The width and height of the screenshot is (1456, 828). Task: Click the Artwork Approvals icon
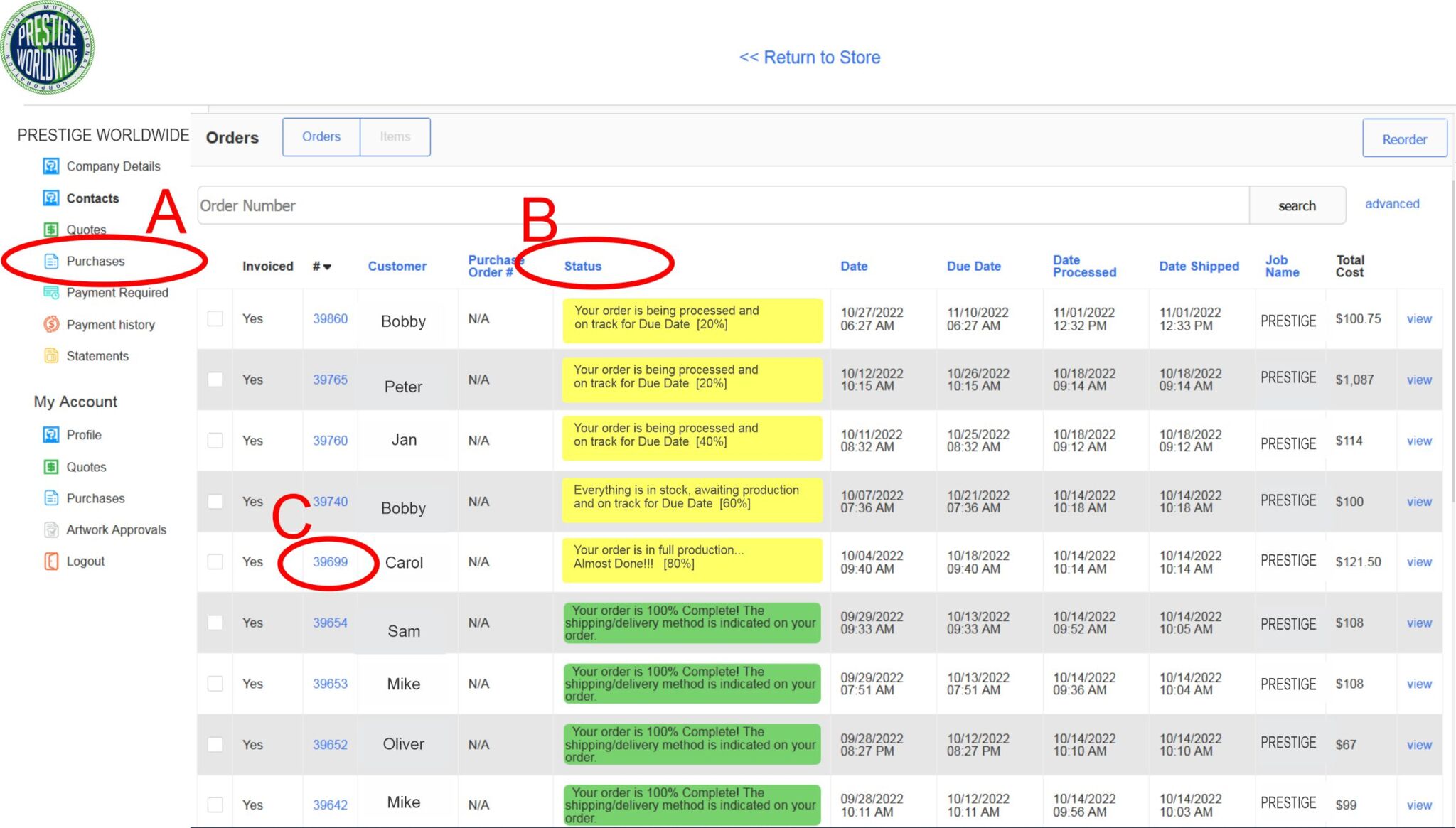pos(51,529)
